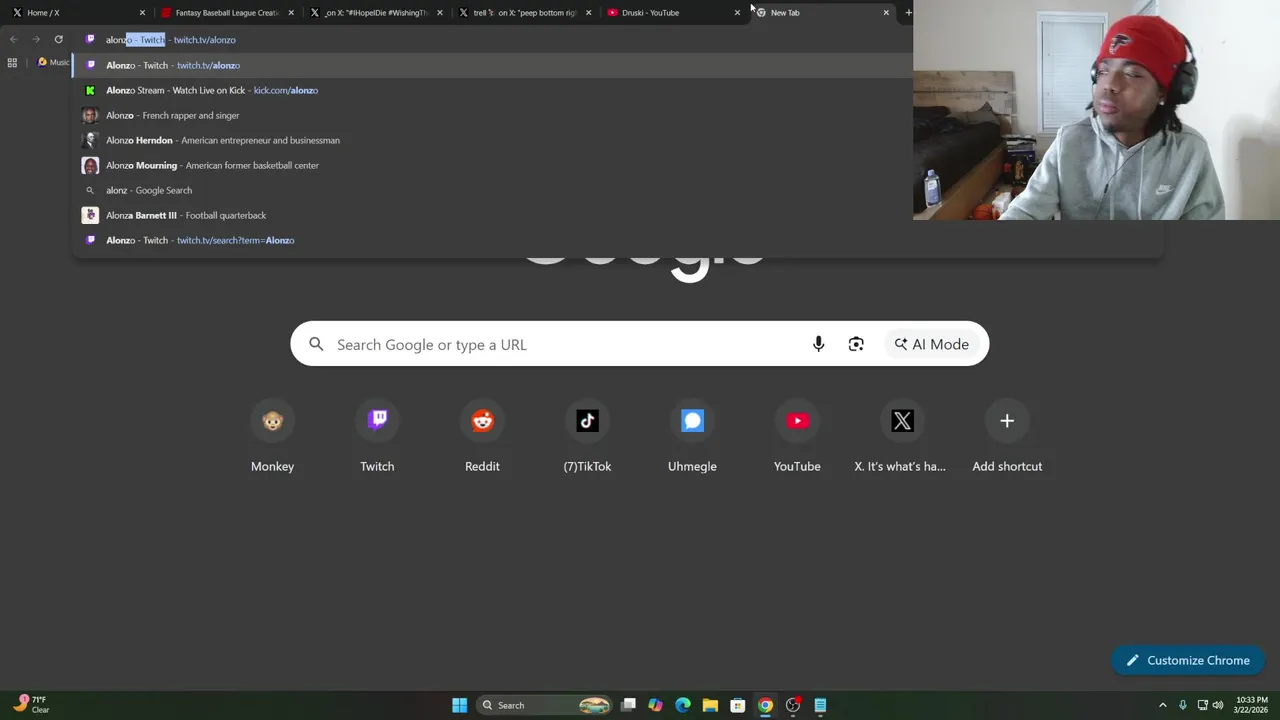Click the Customize Chrome button
The image size is (1280, 720).
click(1188, 660)
